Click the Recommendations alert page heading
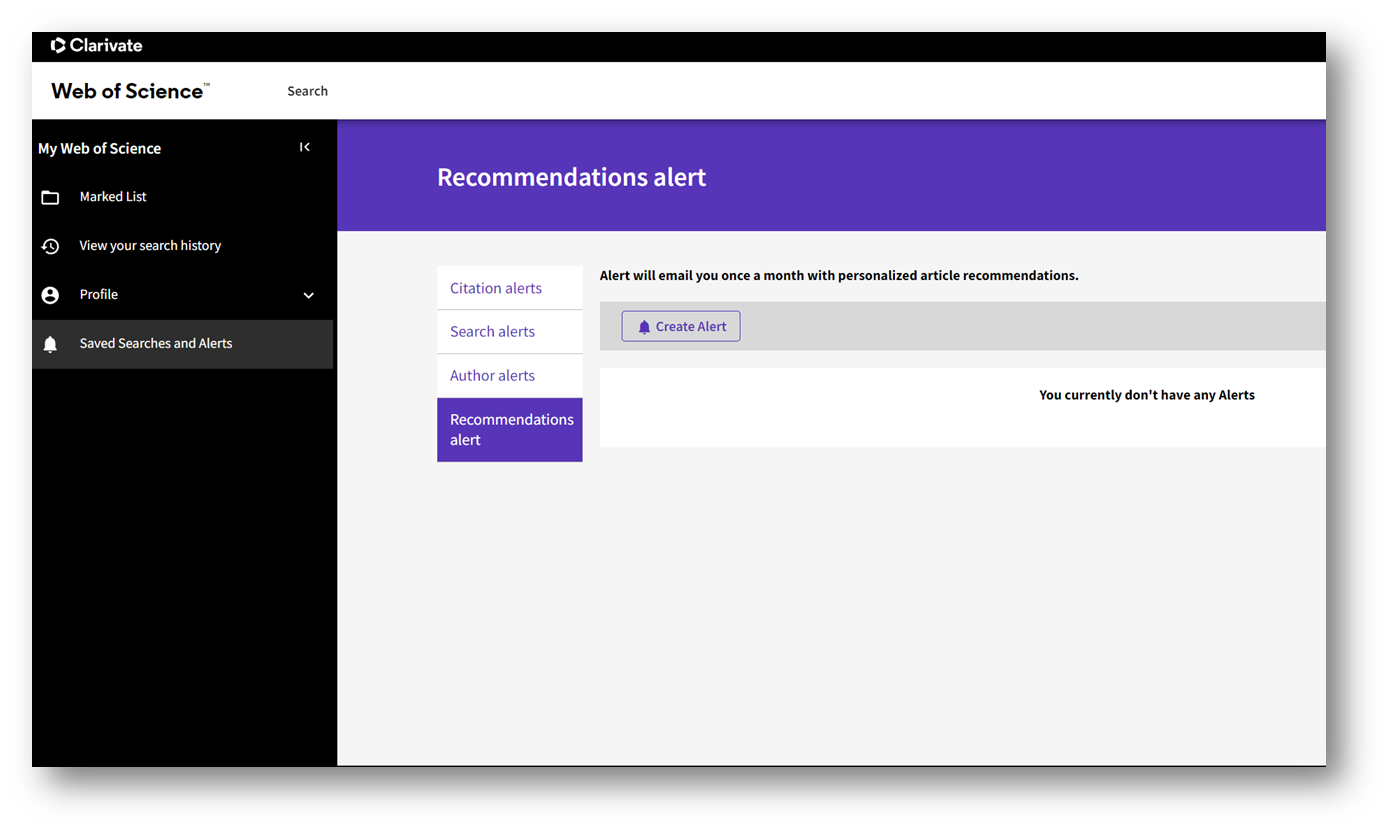 (x=572, y=177)
